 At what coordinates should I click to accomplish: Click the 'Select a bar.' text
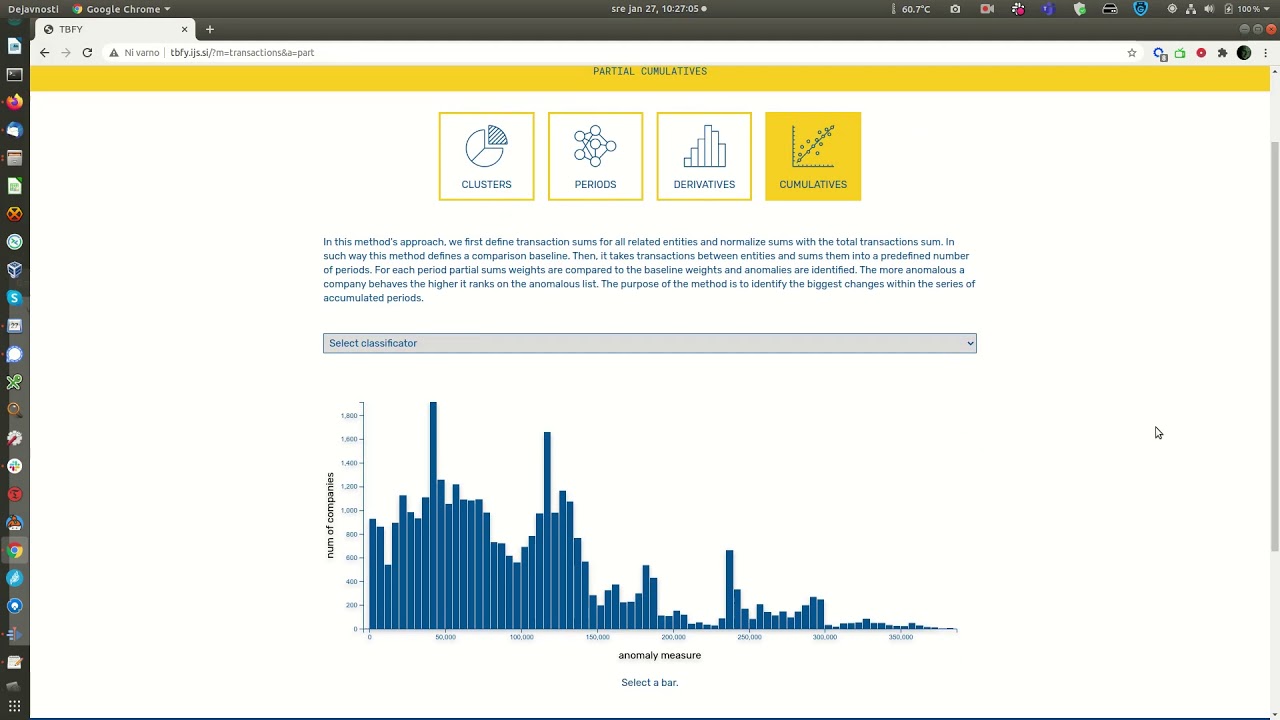click(x=650, y=682)
